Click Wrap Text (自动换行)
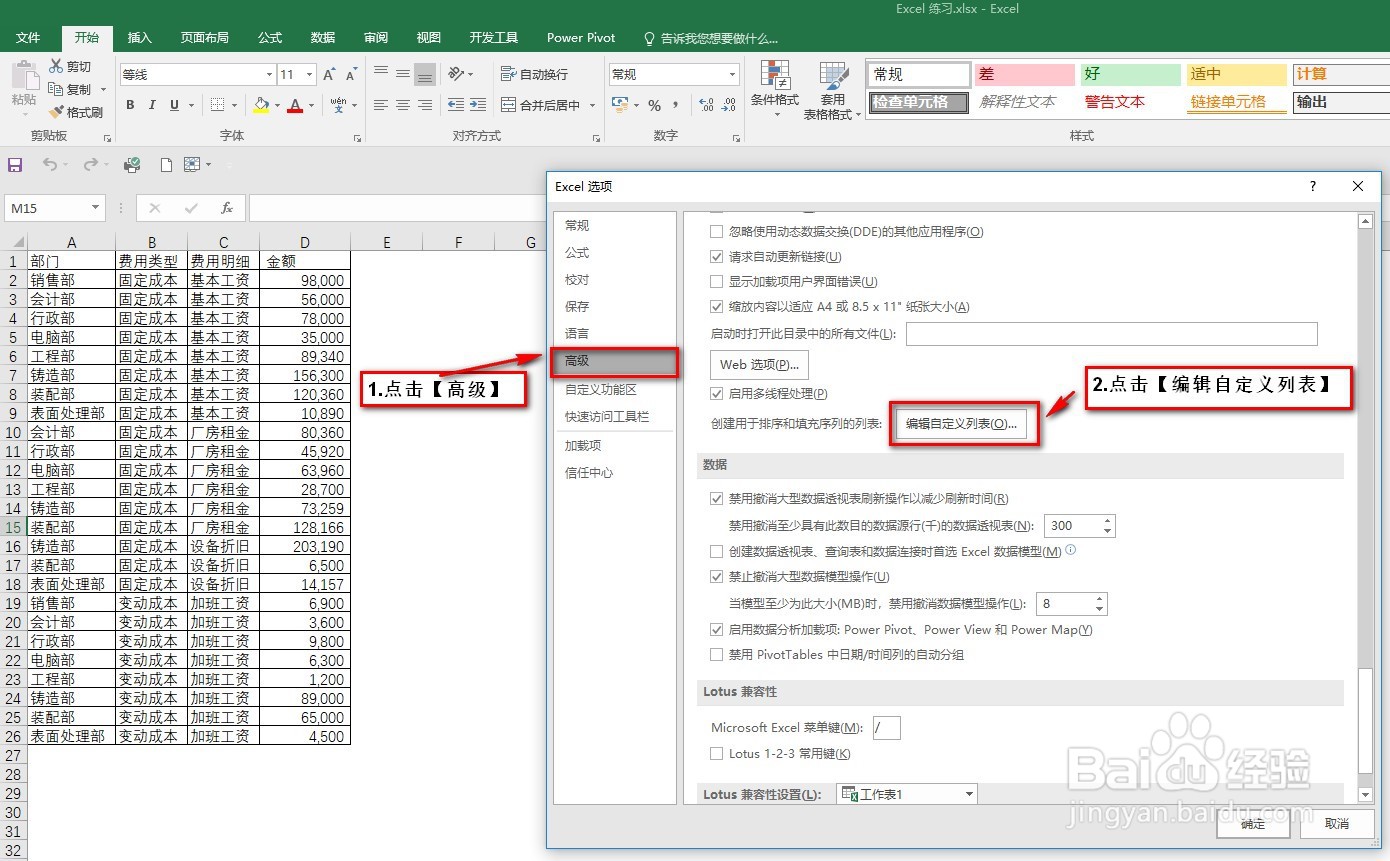This screenshot has height=861, width=1390. click(534, 74)
